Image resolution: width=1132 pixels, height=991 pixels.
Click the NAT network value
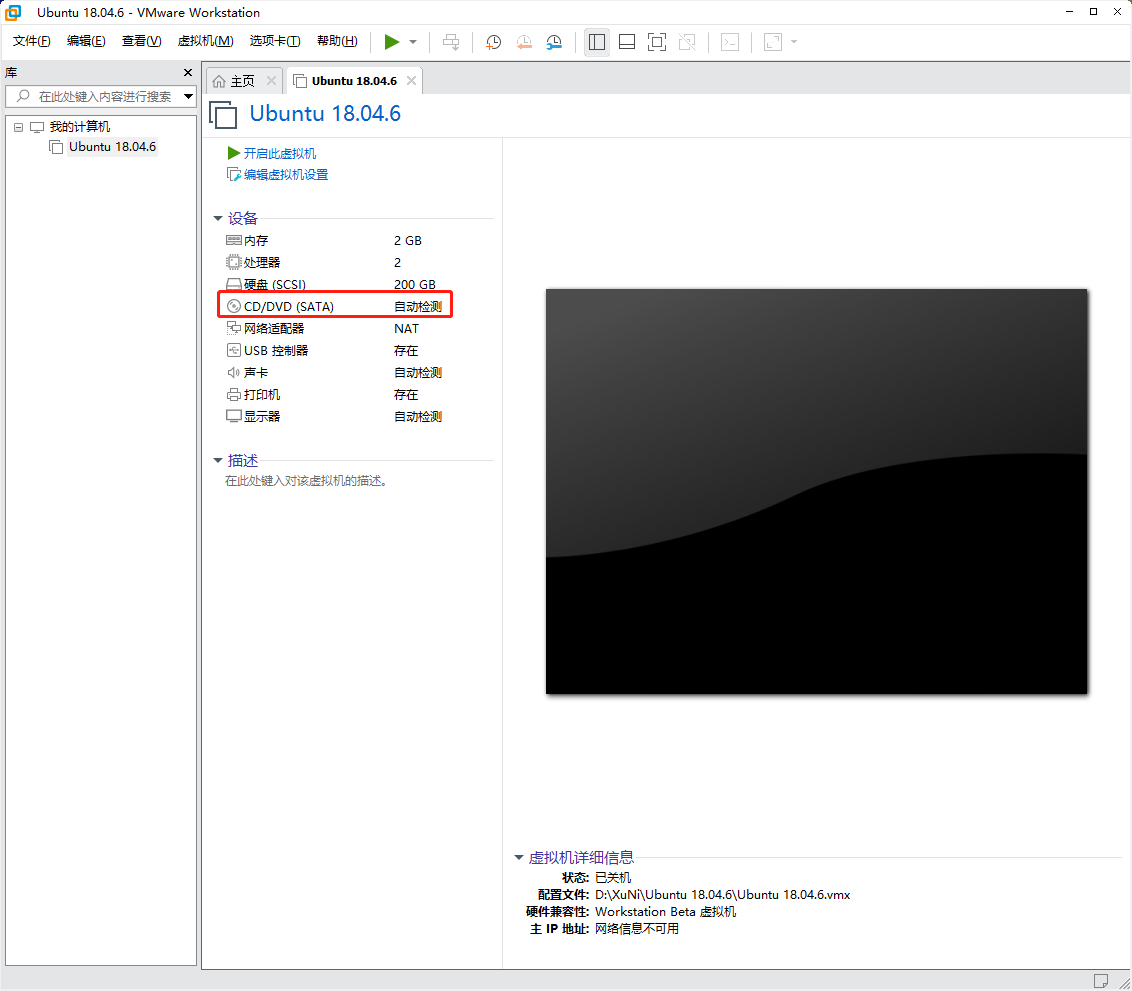click(406, 328)
